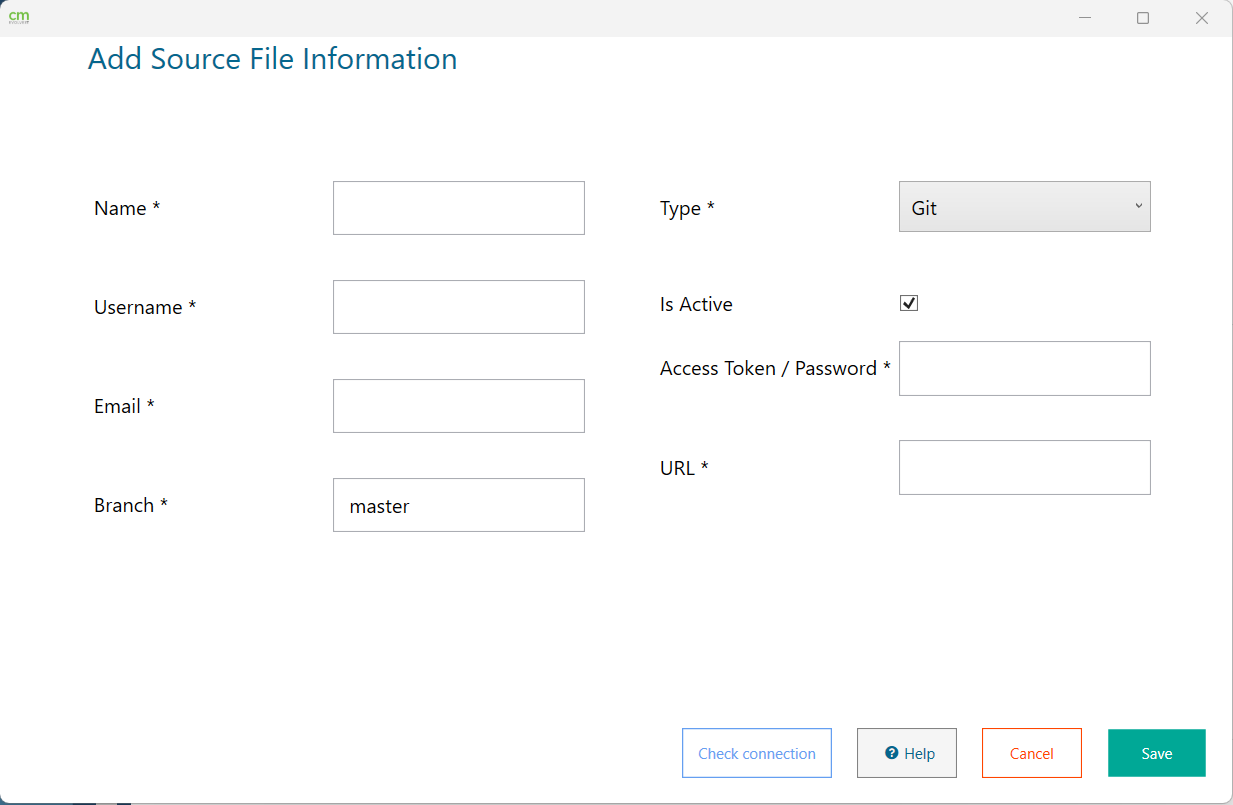The image size is (1233, 805).
Task: Click the Name input field
Action: pos(458,208)
